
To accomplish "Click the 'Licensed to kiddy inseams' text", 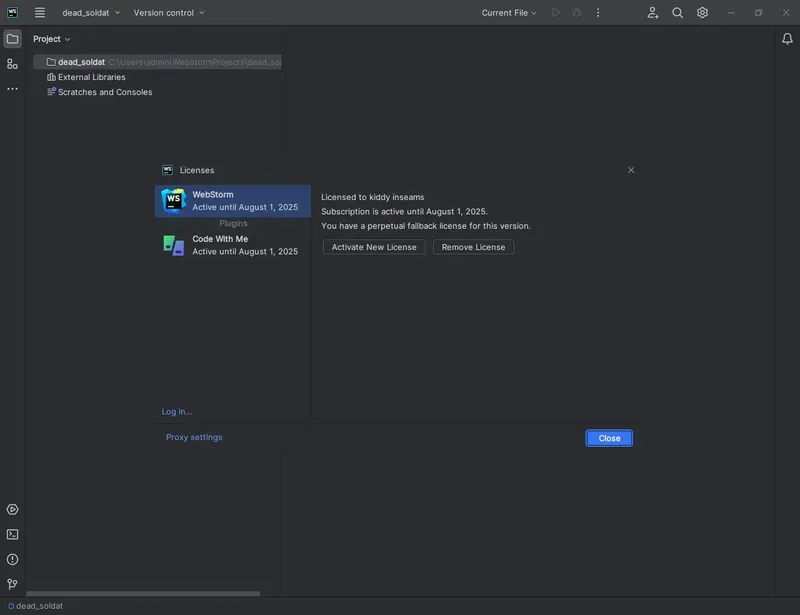I will [372, 197].
